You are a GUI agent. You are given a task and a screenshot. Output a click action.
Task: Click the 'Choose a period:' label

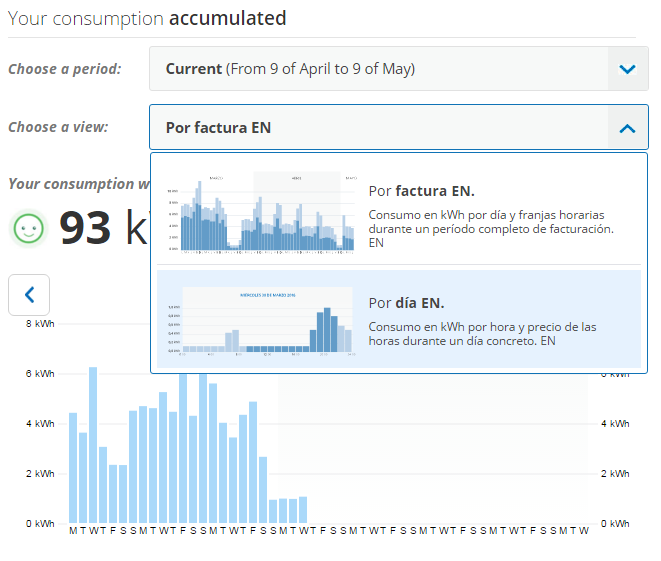tap(65, 69)
